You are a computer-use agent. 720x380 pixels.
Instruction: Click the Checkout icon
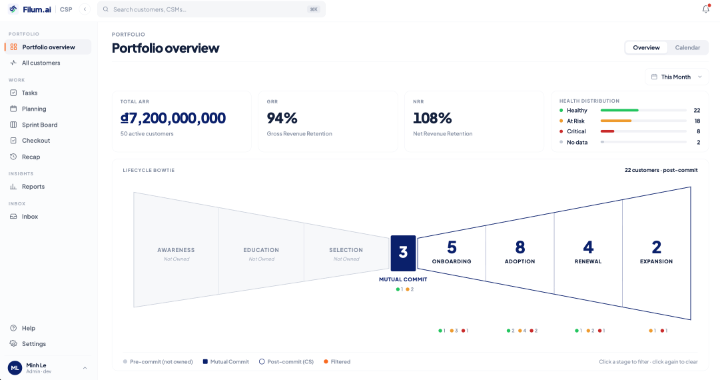(13, 140)
